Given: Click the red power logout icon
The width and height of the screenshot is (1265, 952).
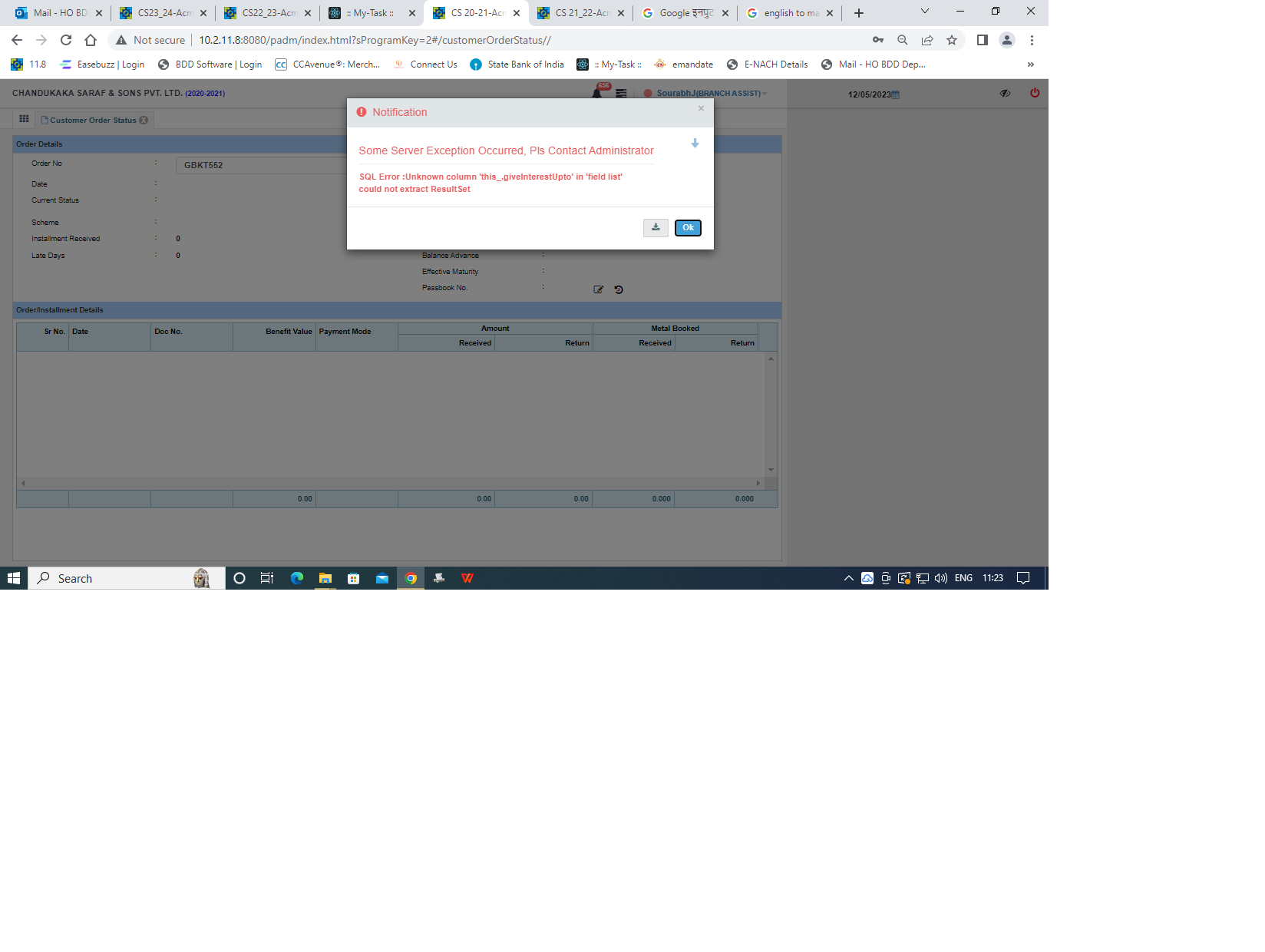Looking at the screenshot, I should (1035, 93).
